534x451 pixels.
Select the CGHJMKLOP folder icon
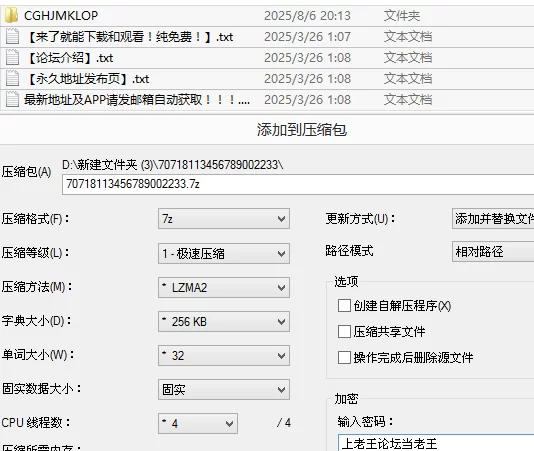point(11,15)
